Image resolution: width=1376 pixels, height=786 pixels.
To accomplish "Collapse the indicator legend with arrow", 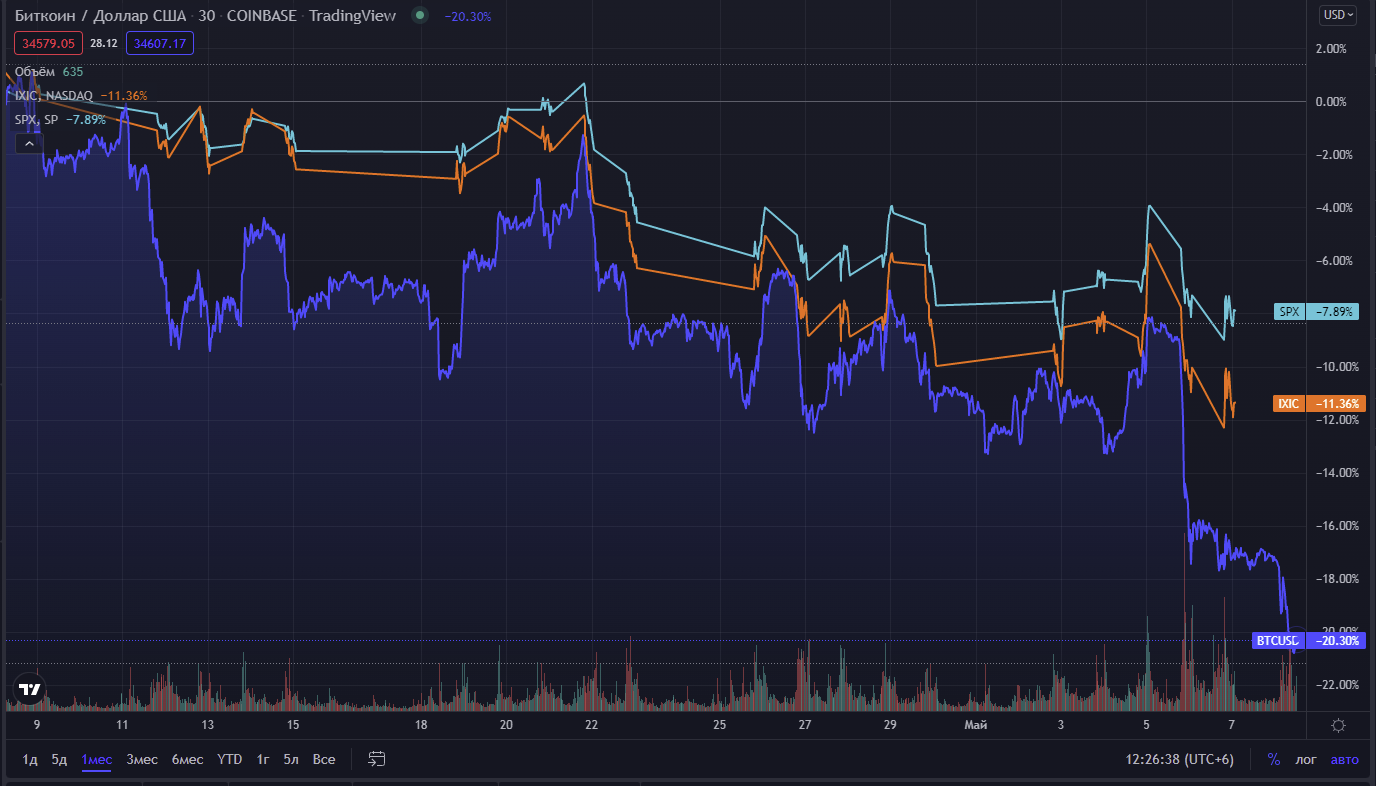I will 28,144.
